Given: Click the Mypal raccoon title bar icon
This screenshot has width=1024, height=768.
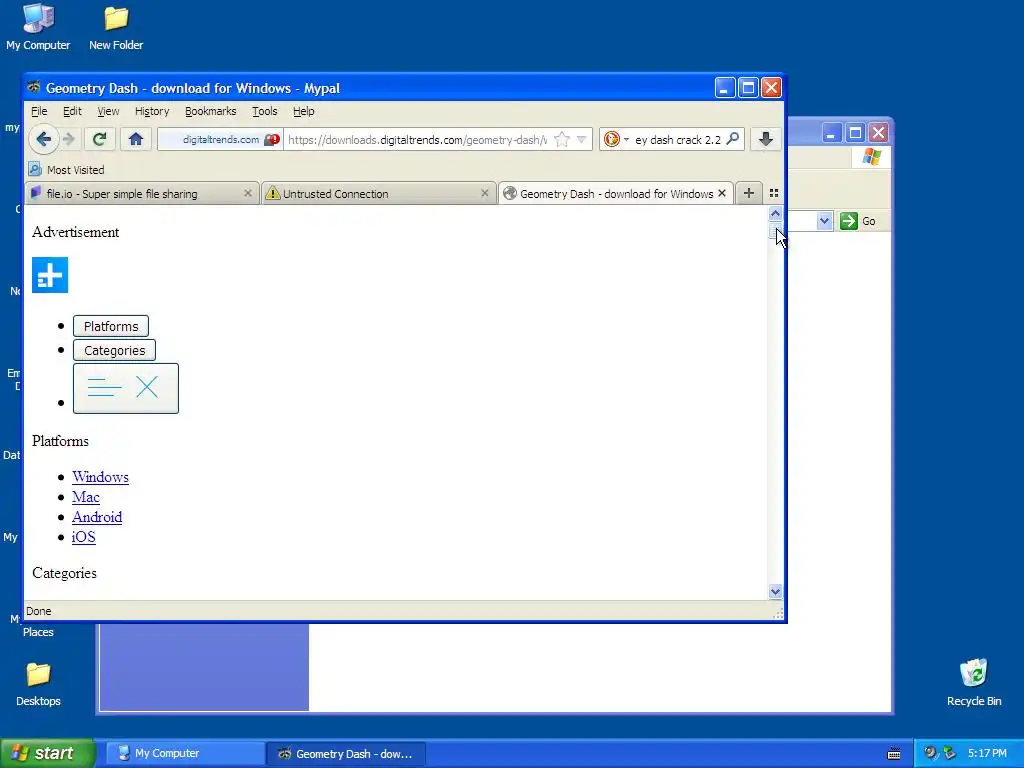Looking at the screenshot, I should pyautogui.click(x=33, y=88).
